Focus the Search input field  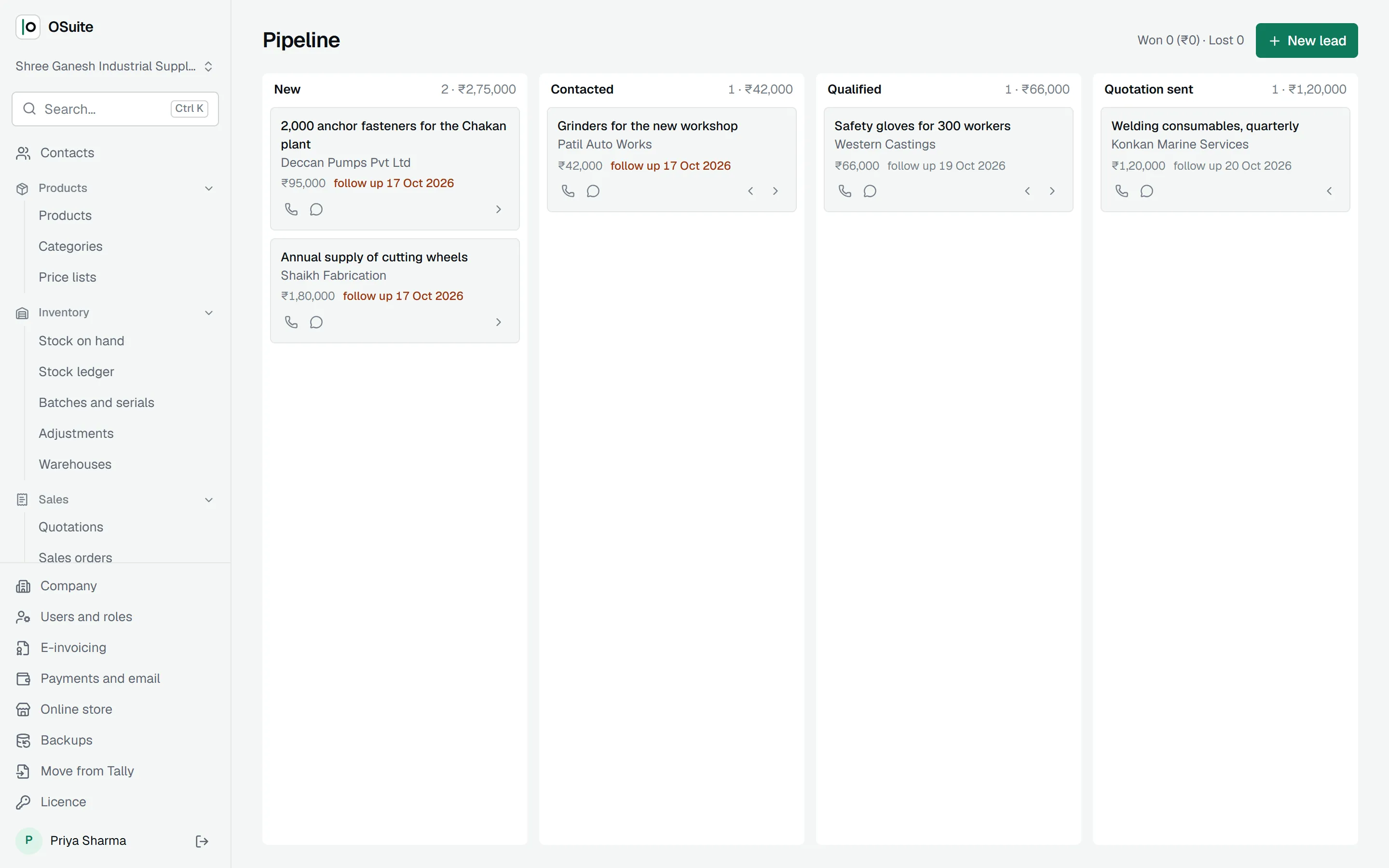pyautogui.click(x=115, y=109)
